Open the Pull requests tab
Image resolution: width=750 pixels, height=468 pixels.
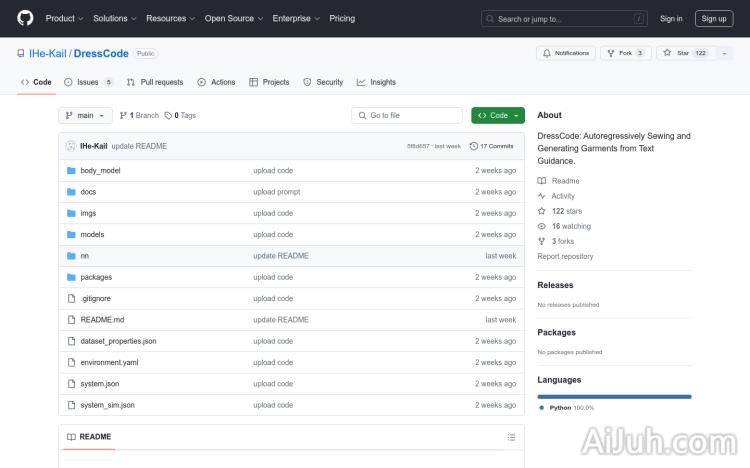tap(155, 82)
